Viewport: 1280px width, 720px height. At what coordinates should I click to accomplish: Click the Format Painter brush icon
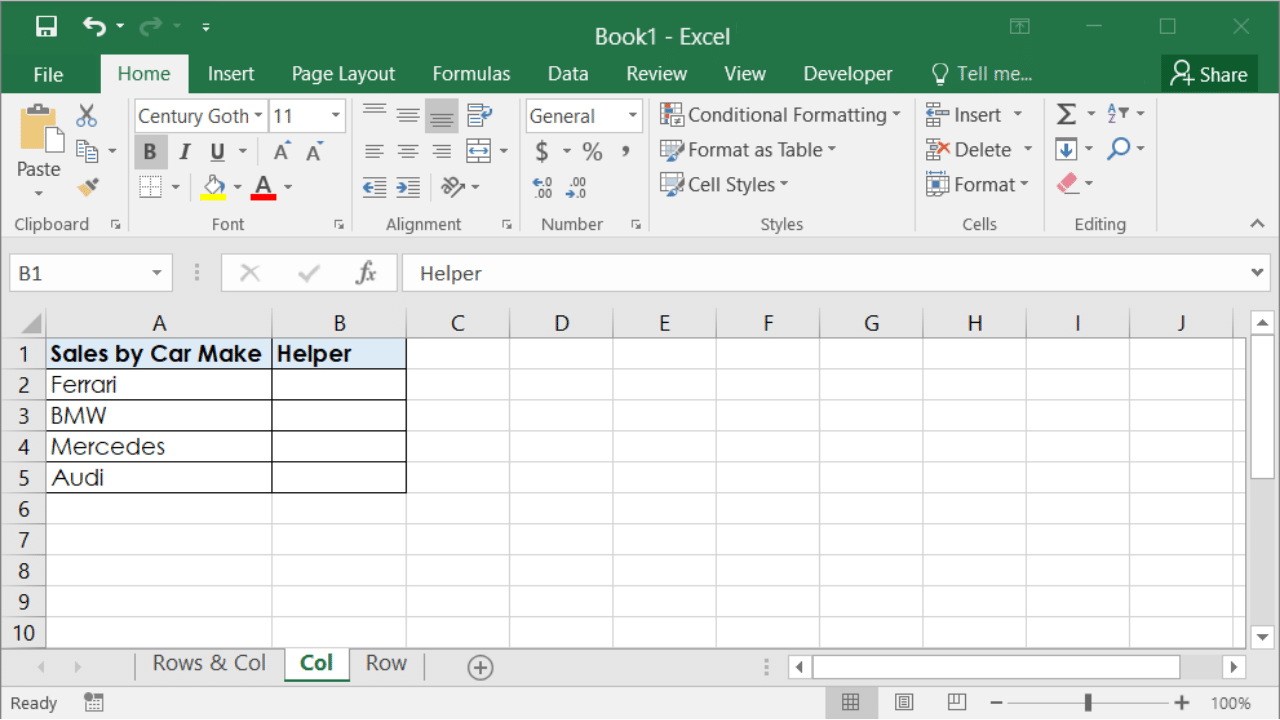(88, 187)
